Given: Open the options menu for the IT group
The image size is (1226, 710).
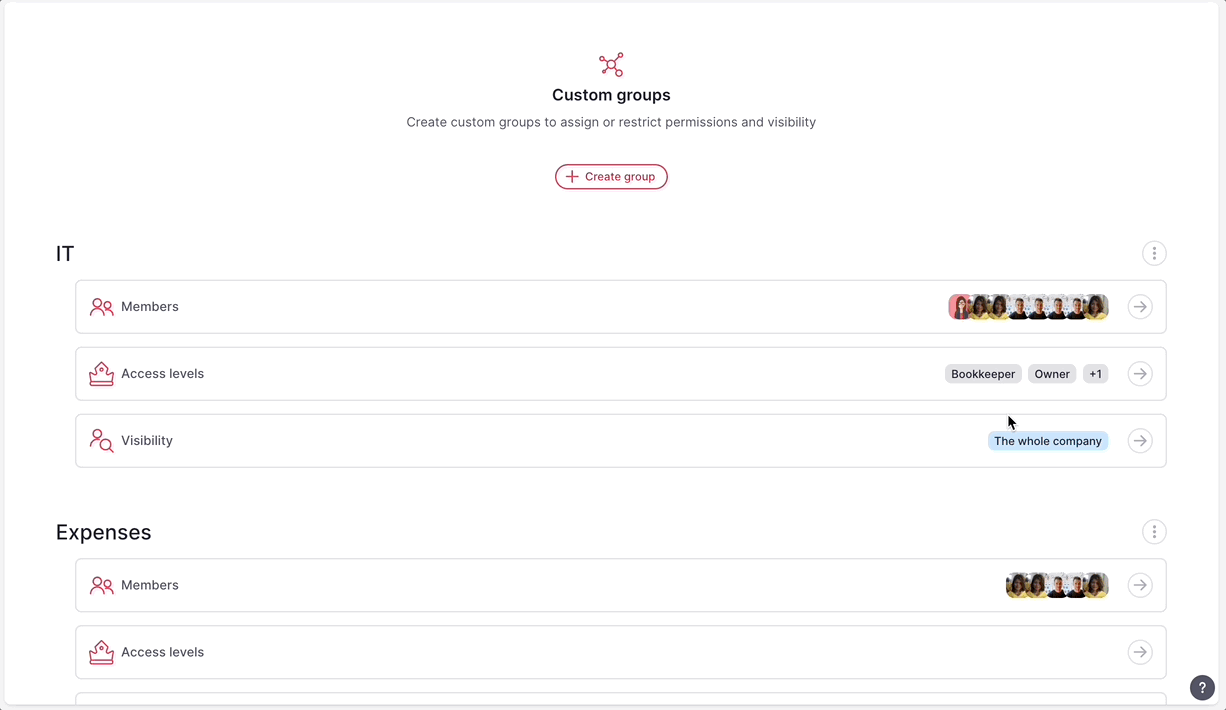Looking at the screenshot, I should point(1154,253).
